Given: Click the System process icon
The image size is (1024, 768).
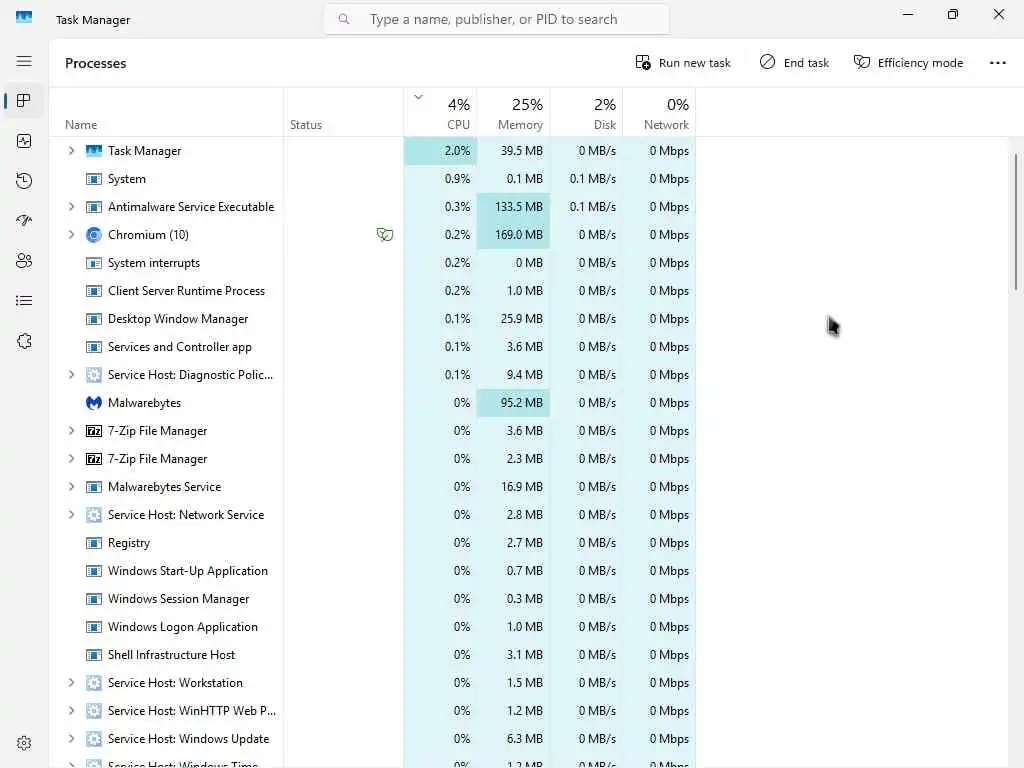Looking at the screenshot, I should click(x=94, y=179).
